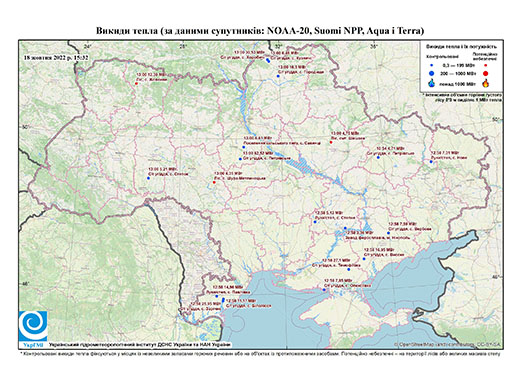Click red marker labeled 12.39 MW
Viewport: 520px width, 368px height.
[136, 84]
